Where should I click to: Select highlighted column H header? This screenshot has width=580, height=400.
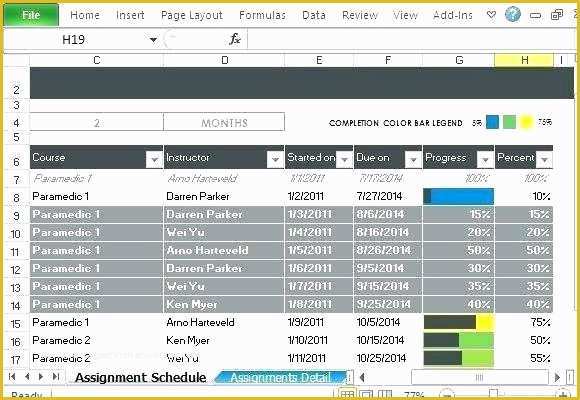(x=524, y=60)
